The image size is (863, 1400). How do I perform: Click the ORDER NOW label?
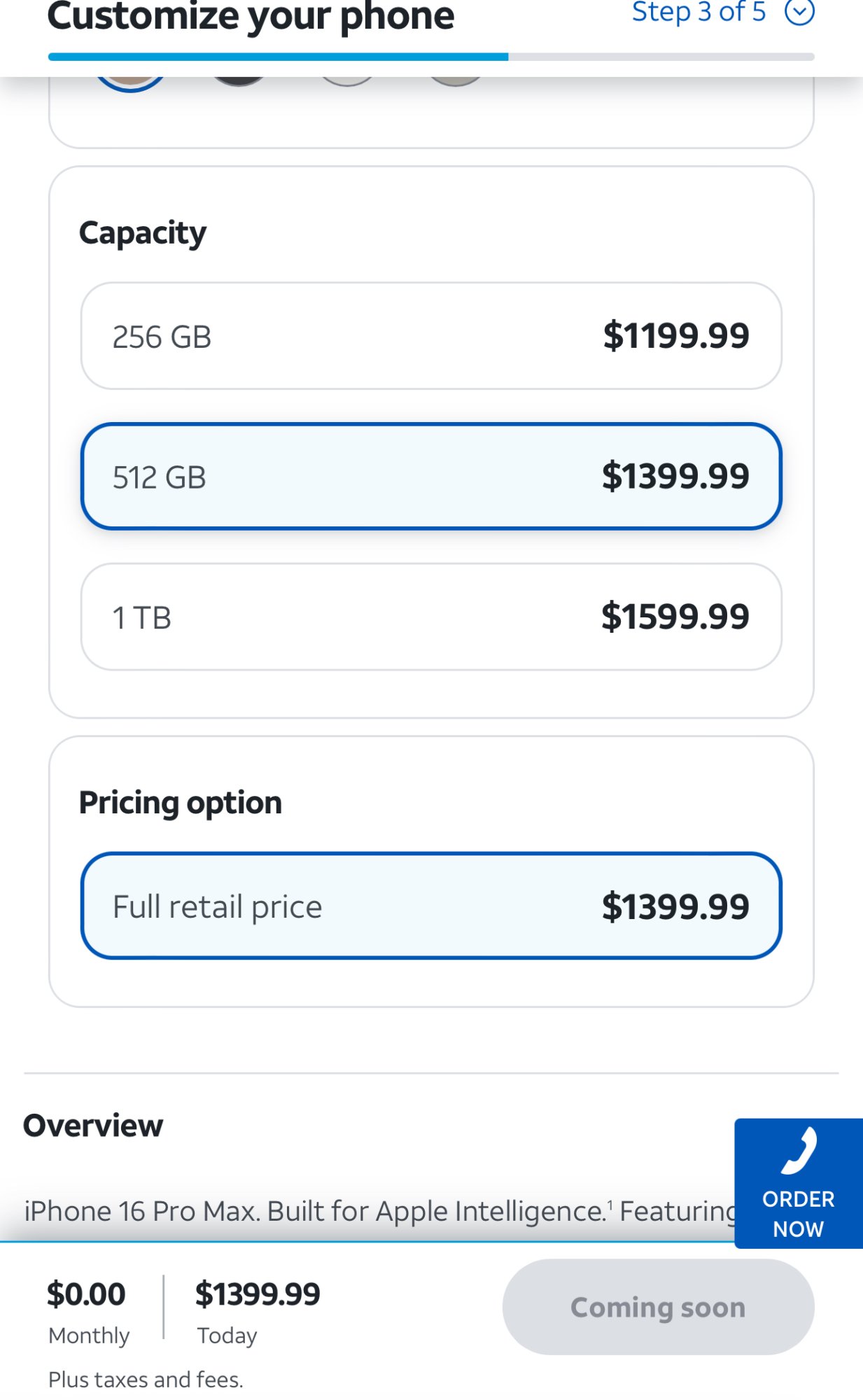click(x=799, y=1214)
